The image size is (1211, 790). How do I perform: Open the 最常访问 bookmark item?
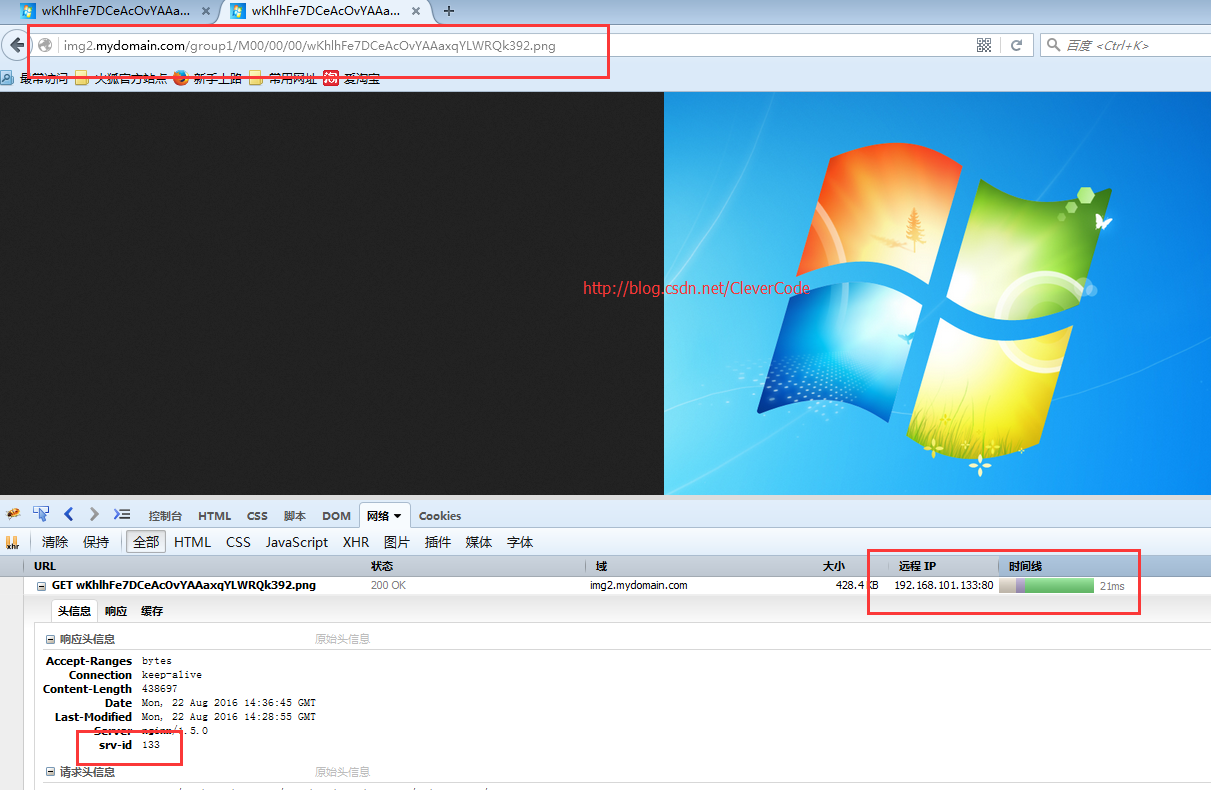(35, 78)
